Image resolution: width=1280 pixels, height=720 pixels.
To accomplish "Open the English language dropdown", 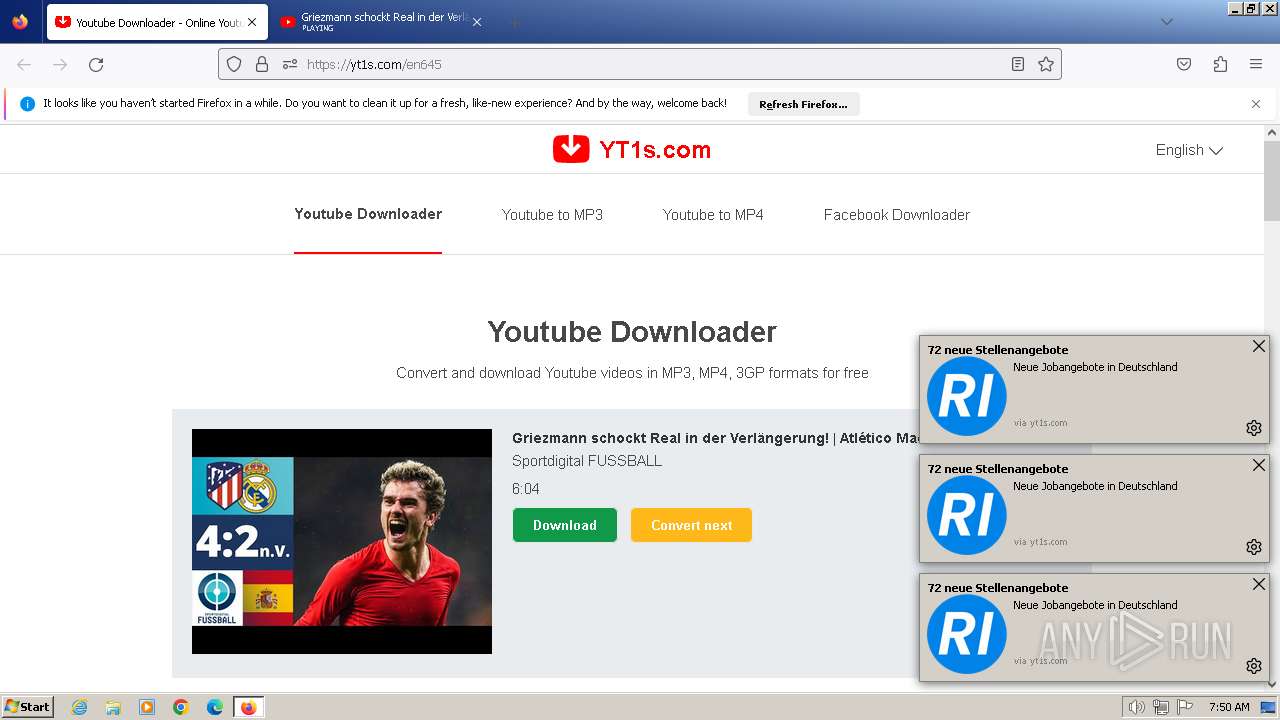I will pos(1189,150).
